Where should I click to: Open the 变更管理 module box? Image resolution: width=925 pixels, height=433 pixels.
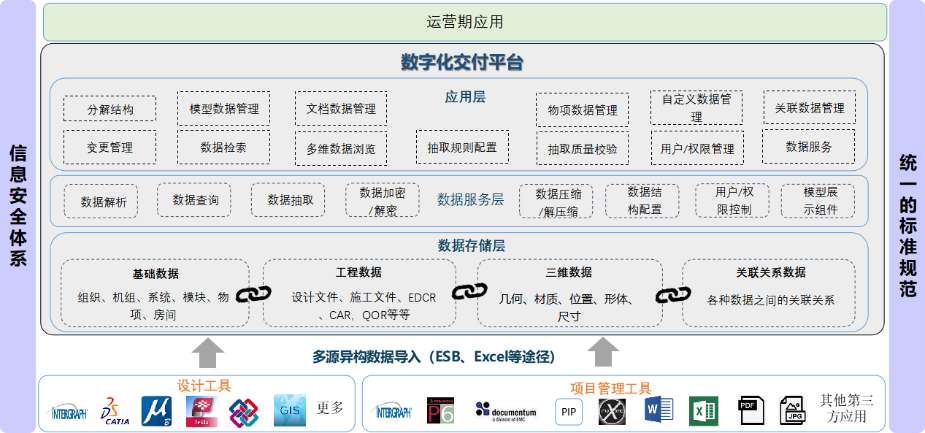point(110,147)
